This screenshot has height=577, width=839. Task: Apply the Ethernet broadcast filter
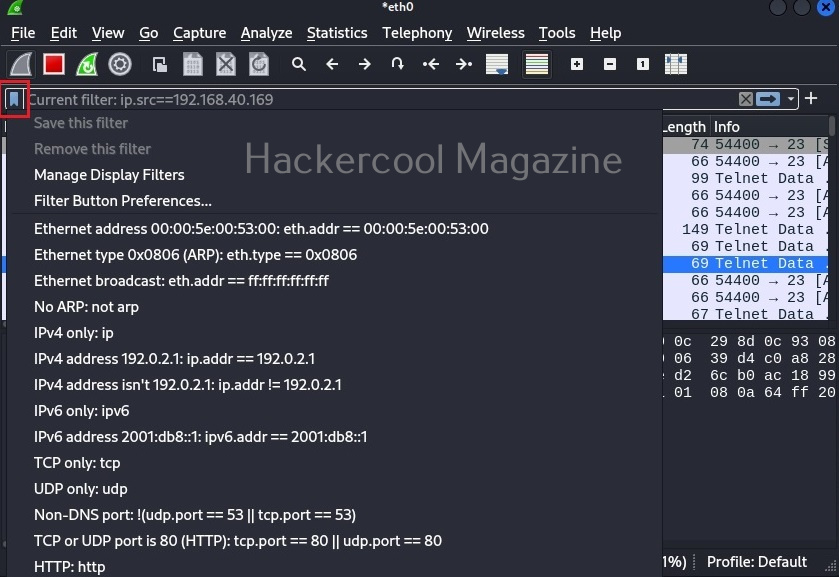[x=336, y=281]
